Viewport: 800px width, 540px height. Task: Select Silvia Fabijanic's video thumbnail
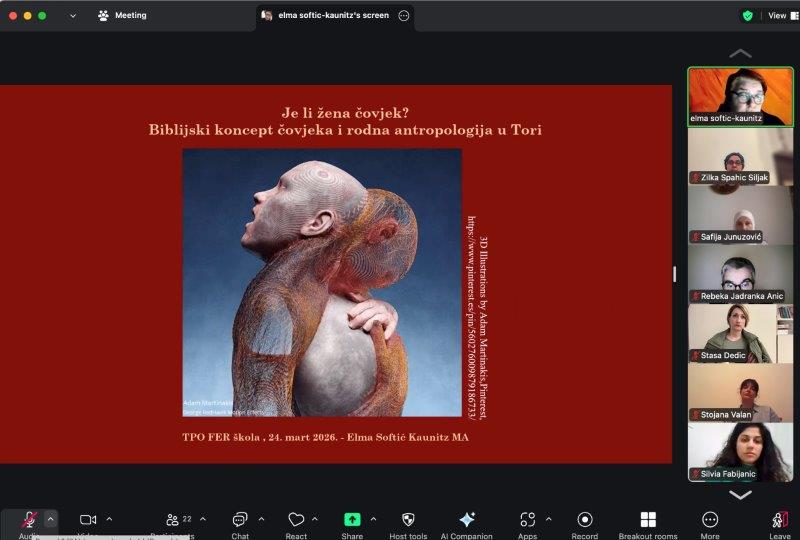tap(740, 452)
